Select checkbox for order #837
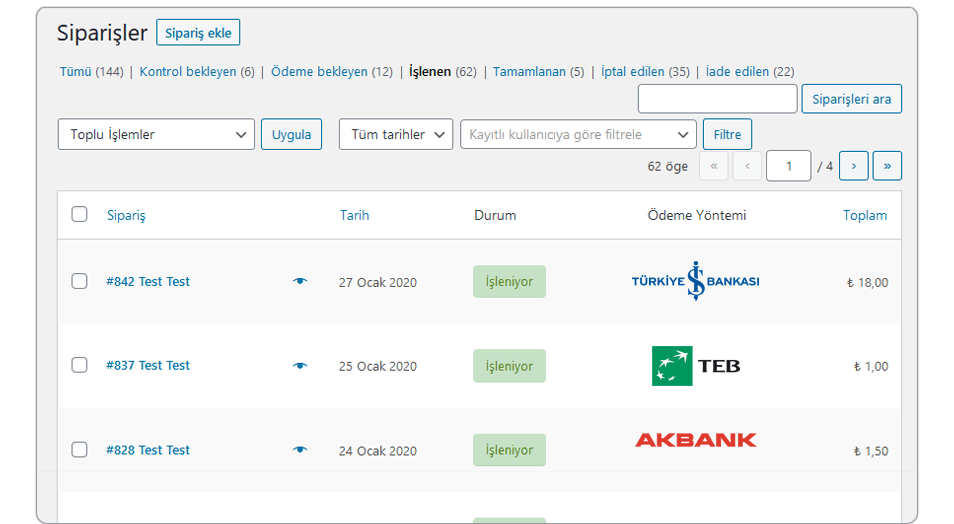Screen dimensions: 954x524 click(x=79, y=365)
